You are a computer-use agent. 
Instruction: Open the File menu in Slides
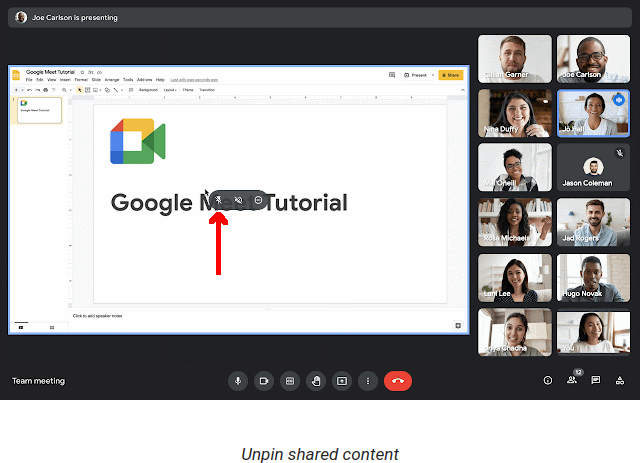pos(29,80)
